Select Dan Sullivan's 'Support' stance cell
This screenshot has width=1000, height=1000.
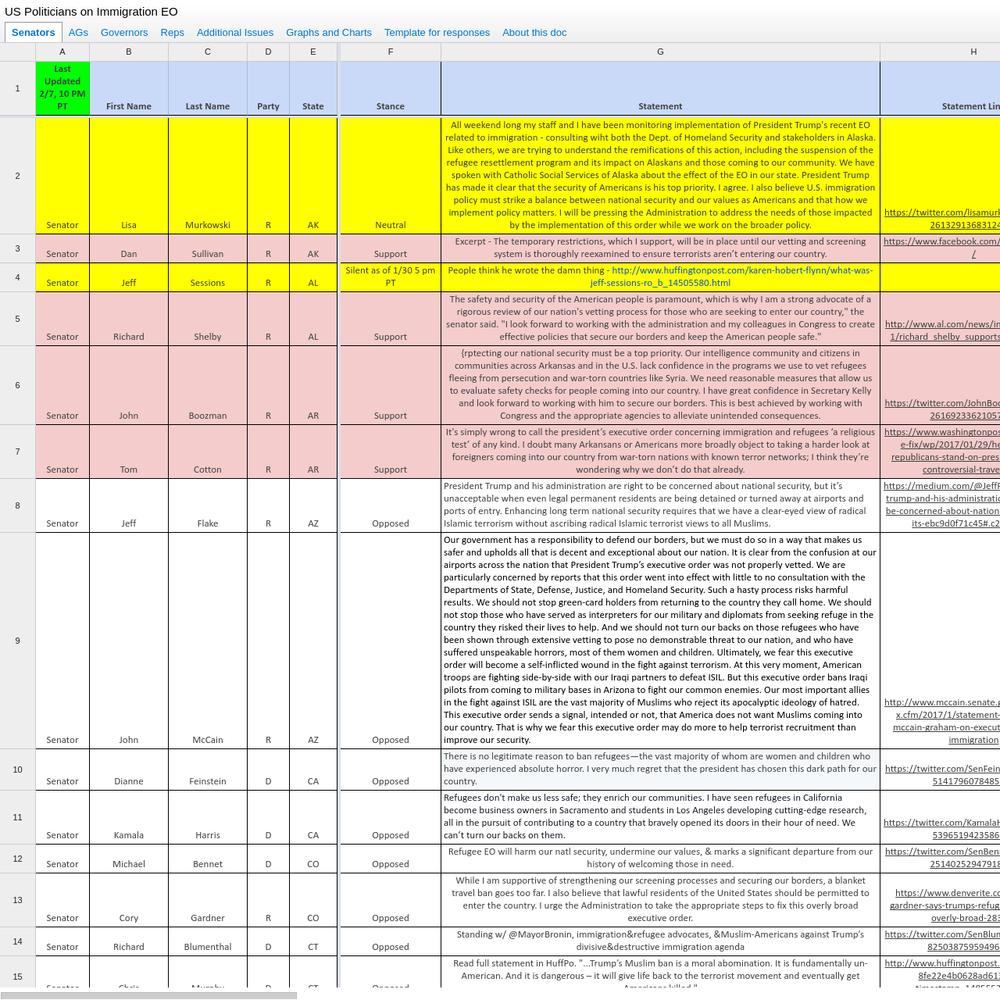point(390,249)
